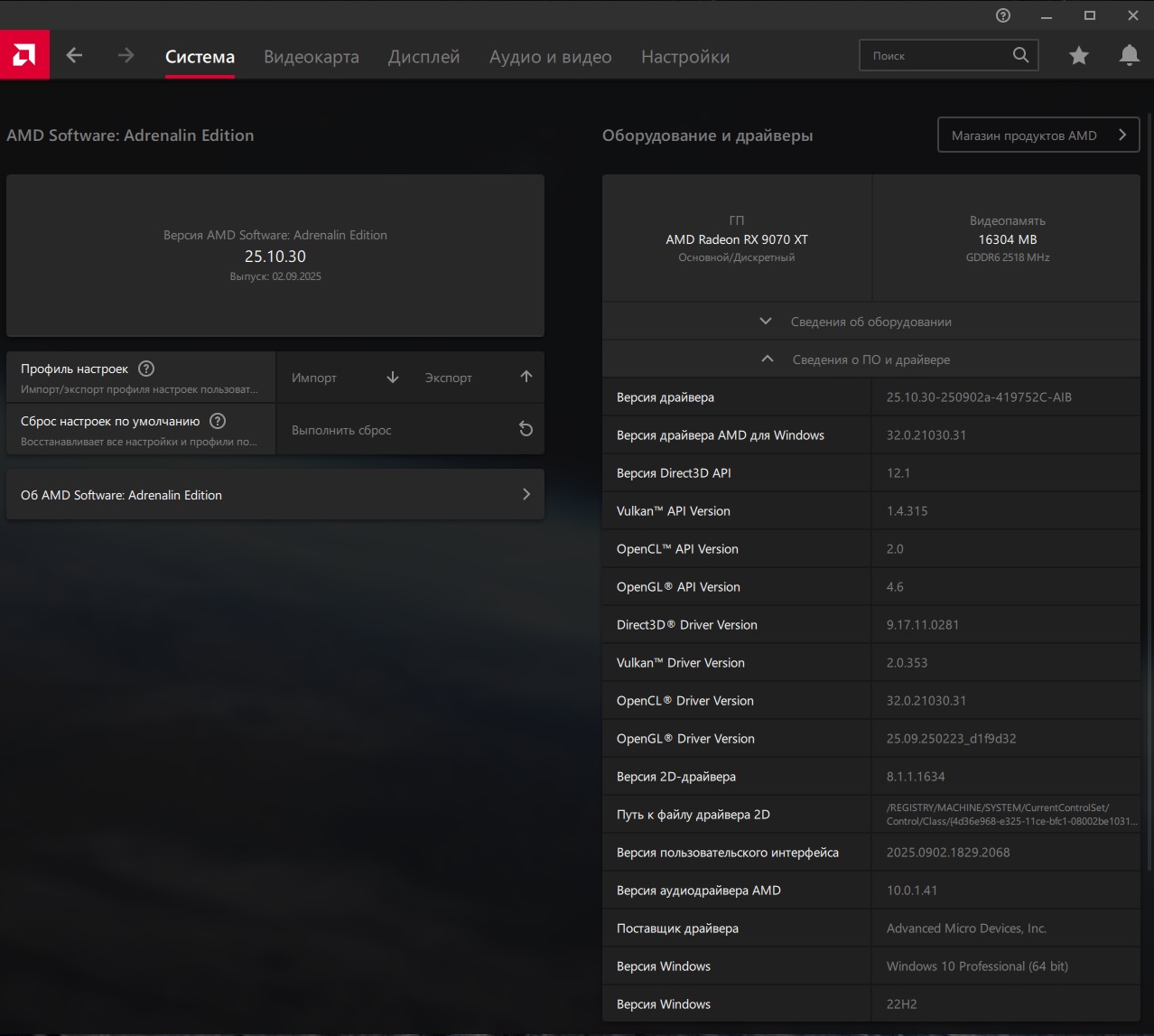Viewport: 1154px width, 1036px height.
Task: Click Версия драйвера AMD для Windows row
Action: (x=871, y=435)
